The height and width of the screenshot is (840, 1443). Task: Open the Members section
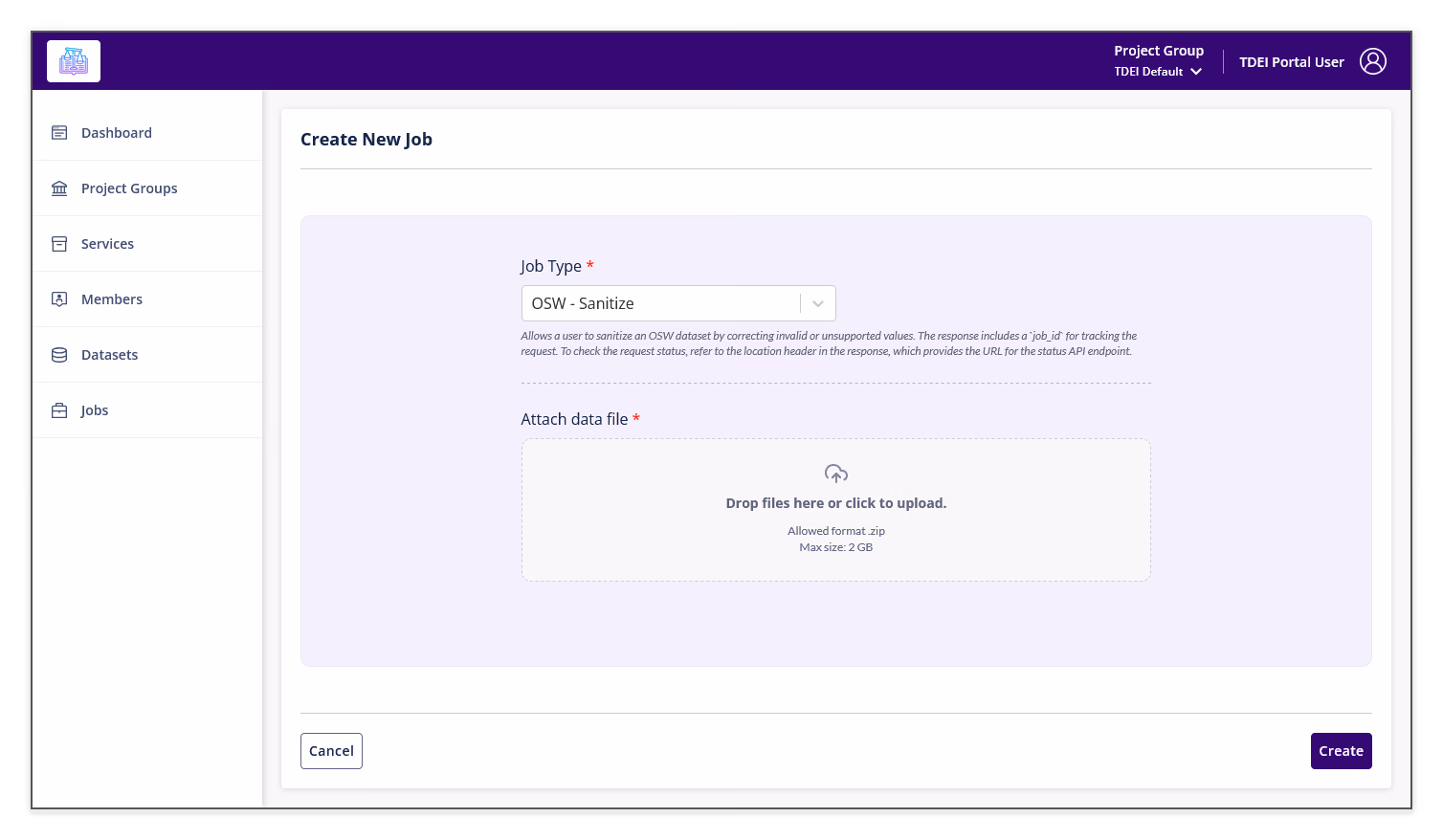click(147, 299)
